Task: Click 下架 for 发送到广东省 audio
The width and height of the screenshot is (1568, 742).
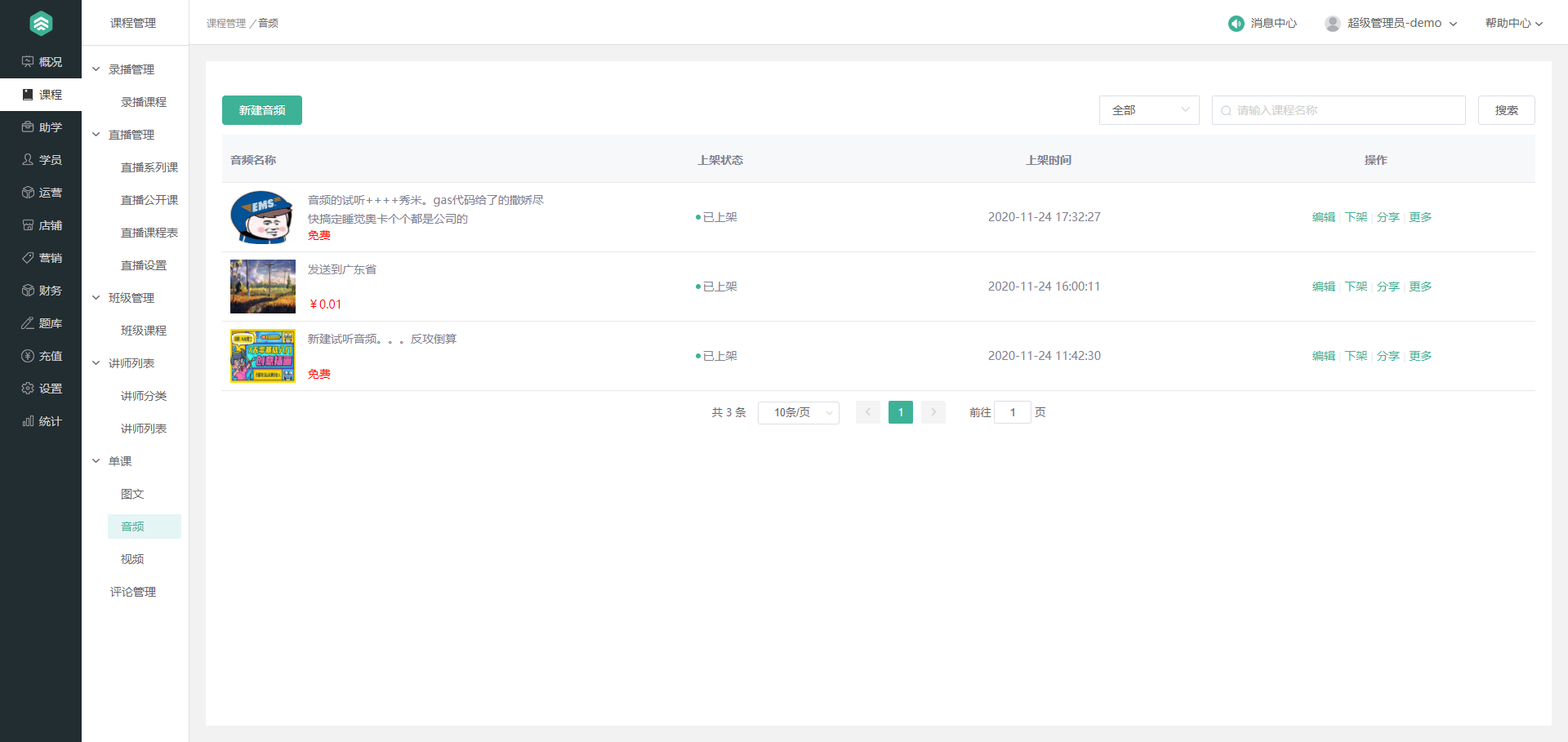Action: pyautogui.click(x=1356, y=287)
